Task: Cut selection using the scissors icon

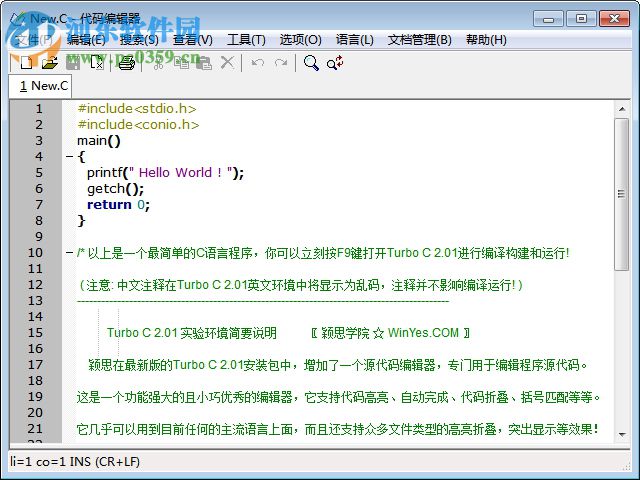Action: point(158,63)
